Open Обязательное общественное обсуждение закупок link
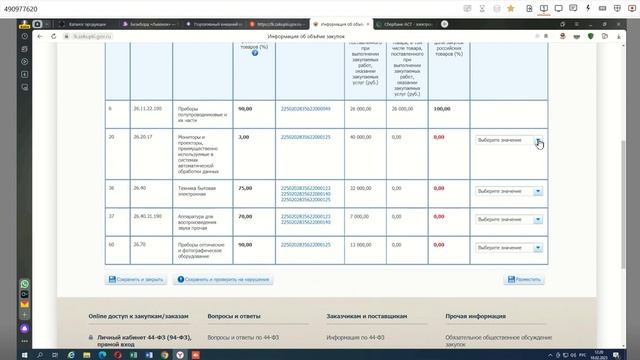Viewport: 640px width, 360px height. click(x=499, y=341)
